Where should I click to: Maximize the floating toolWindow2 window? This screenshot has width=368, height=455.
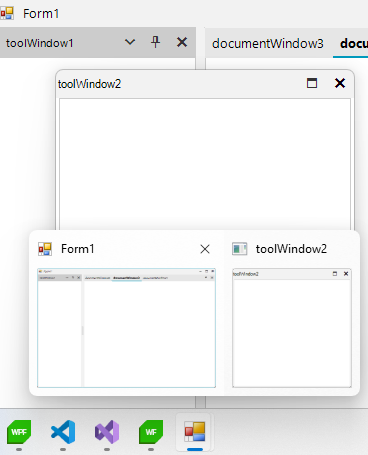[312, 83]
